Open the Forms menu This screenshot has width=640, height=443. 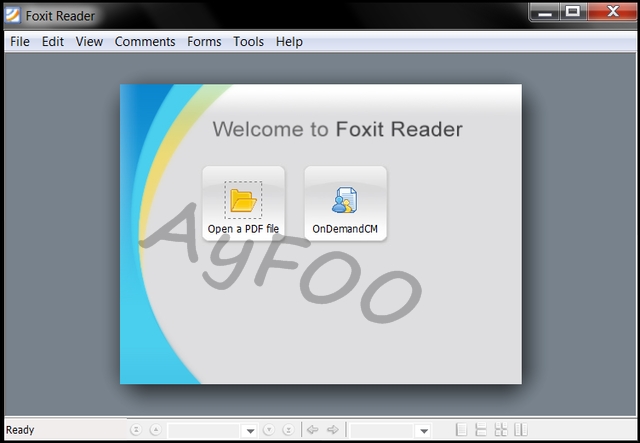click(x=204, y=42)
